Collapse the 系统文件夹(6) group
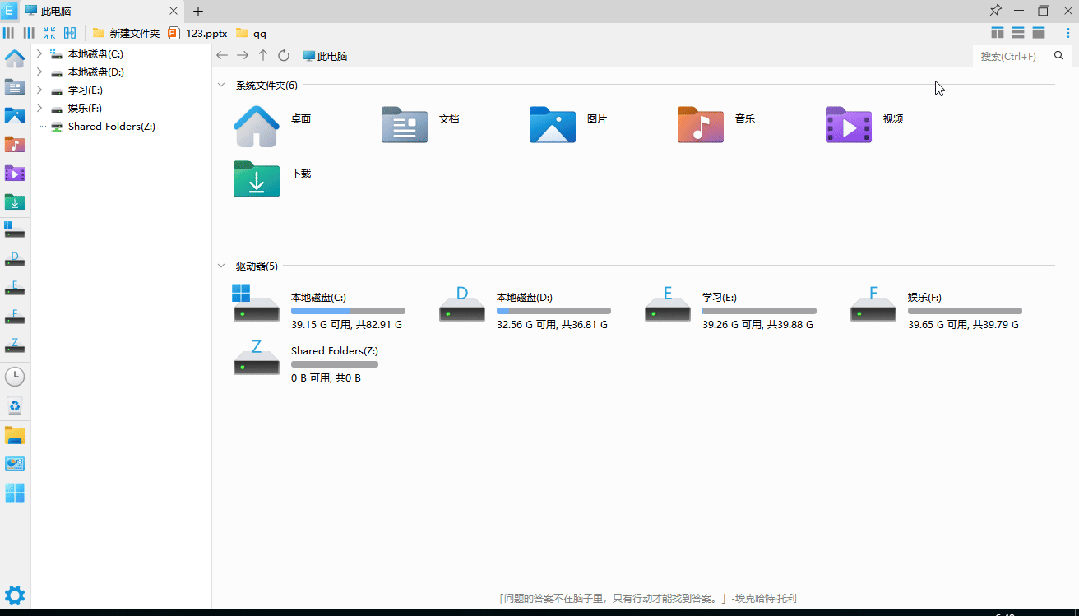1079x616 pixels. point(222,85)
